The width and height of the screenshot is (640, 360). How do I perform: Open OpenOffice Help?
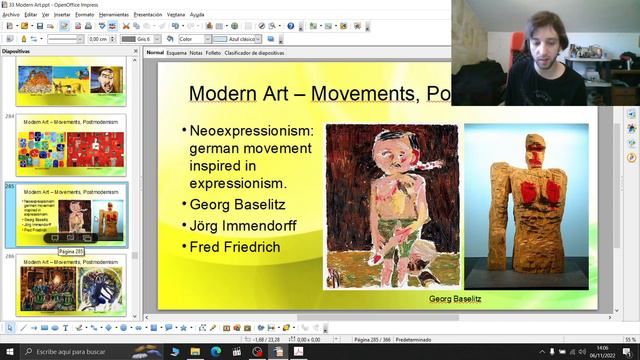pyautogui.click(x=291, y=26)
